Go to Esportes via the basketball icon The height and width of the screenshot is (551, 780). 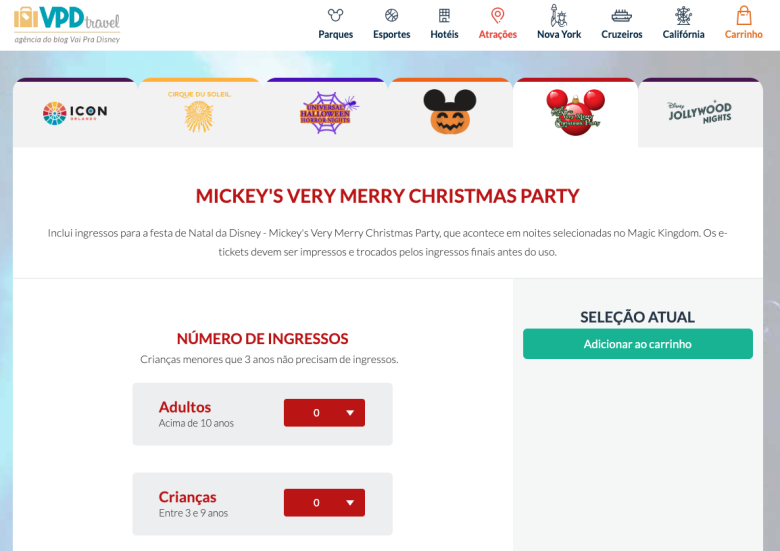point(391,15)
